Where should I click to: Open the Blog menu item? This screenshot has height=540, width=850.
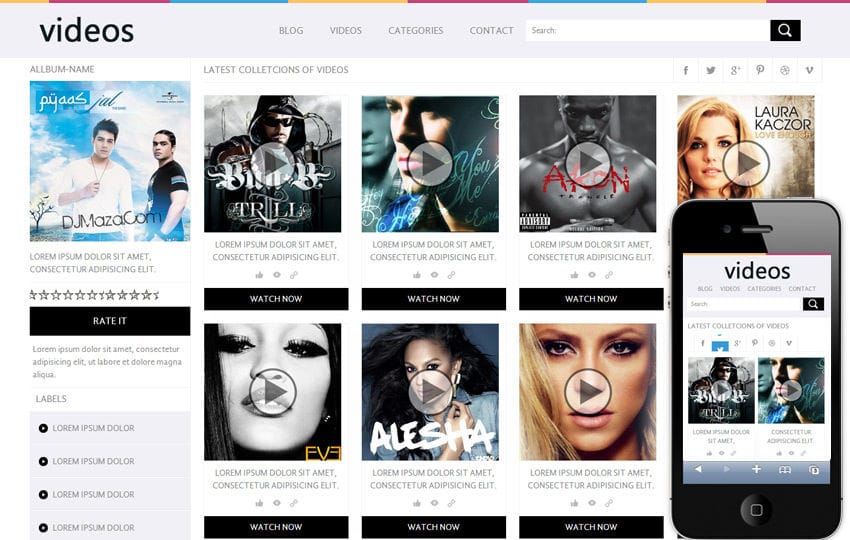(291, 30)
